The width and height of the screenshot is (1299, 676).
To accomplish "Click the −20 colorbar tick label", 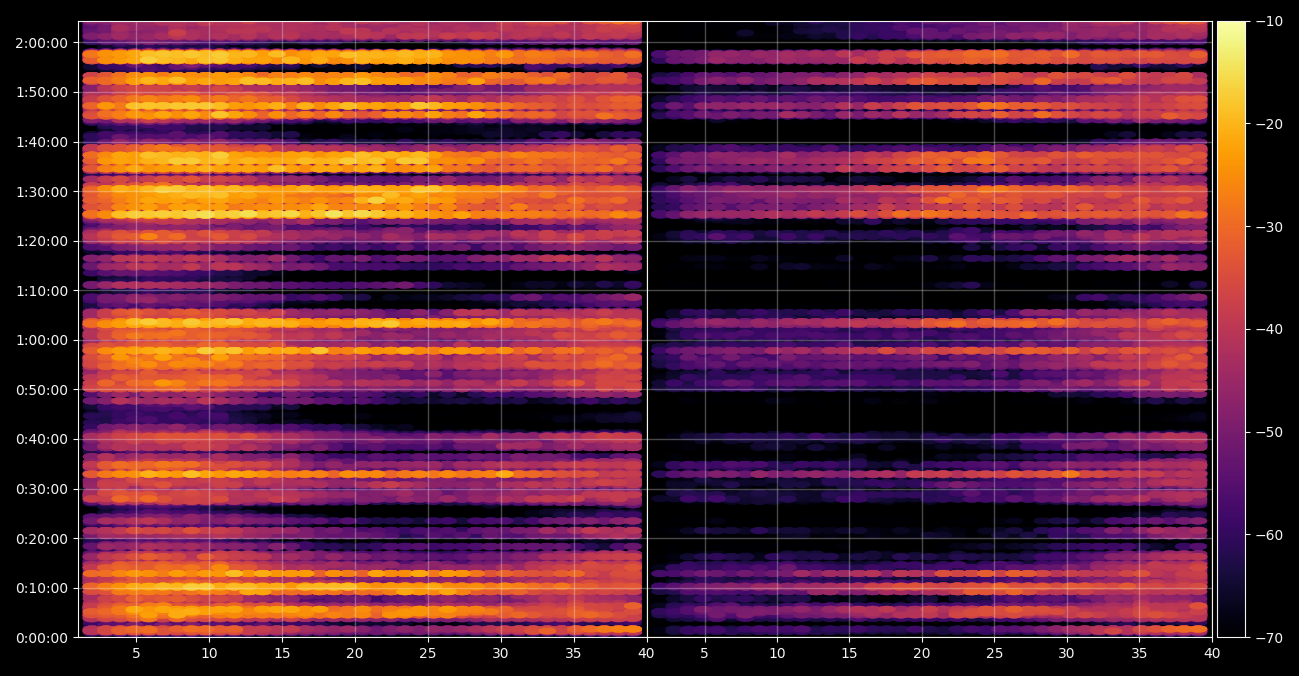I will [1268, 124].
